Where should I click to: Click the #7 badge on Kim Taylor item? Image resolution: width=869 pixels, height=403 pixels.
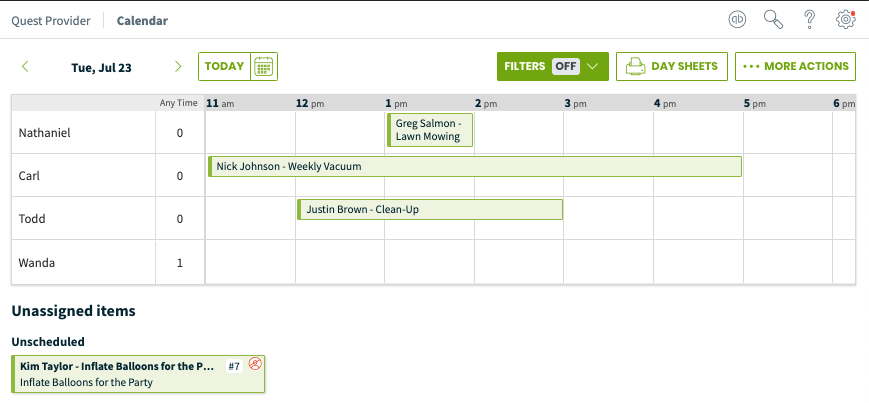coord(234,366)
